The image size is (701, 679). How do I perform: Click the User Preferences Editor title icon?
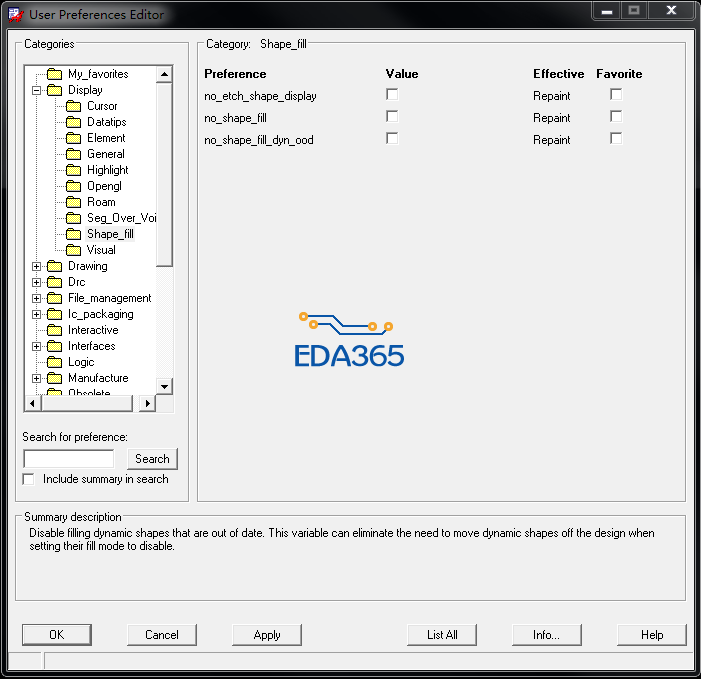click(x=16, y=15)
